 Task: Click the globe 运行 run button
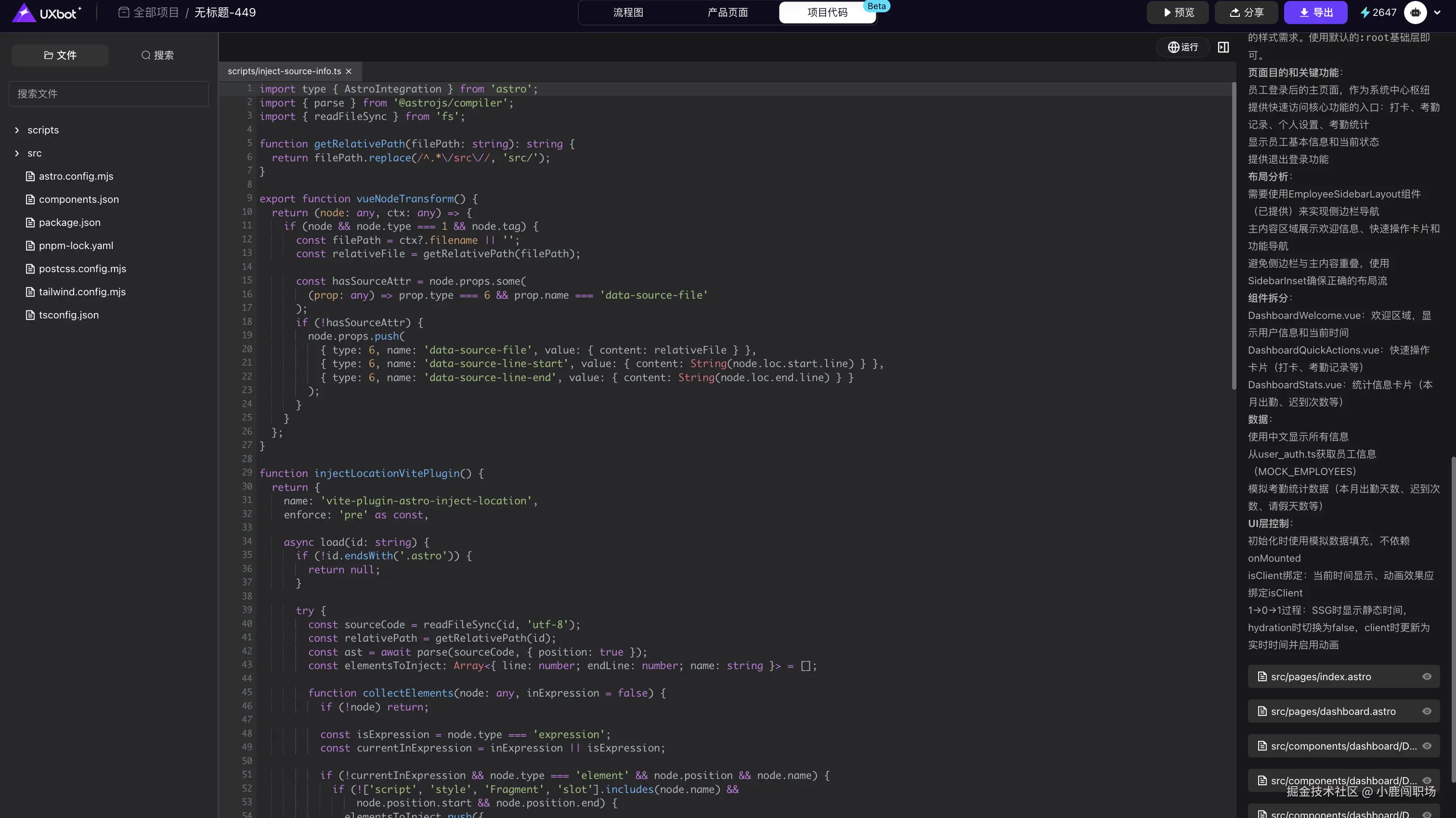tap(1183, 48)
